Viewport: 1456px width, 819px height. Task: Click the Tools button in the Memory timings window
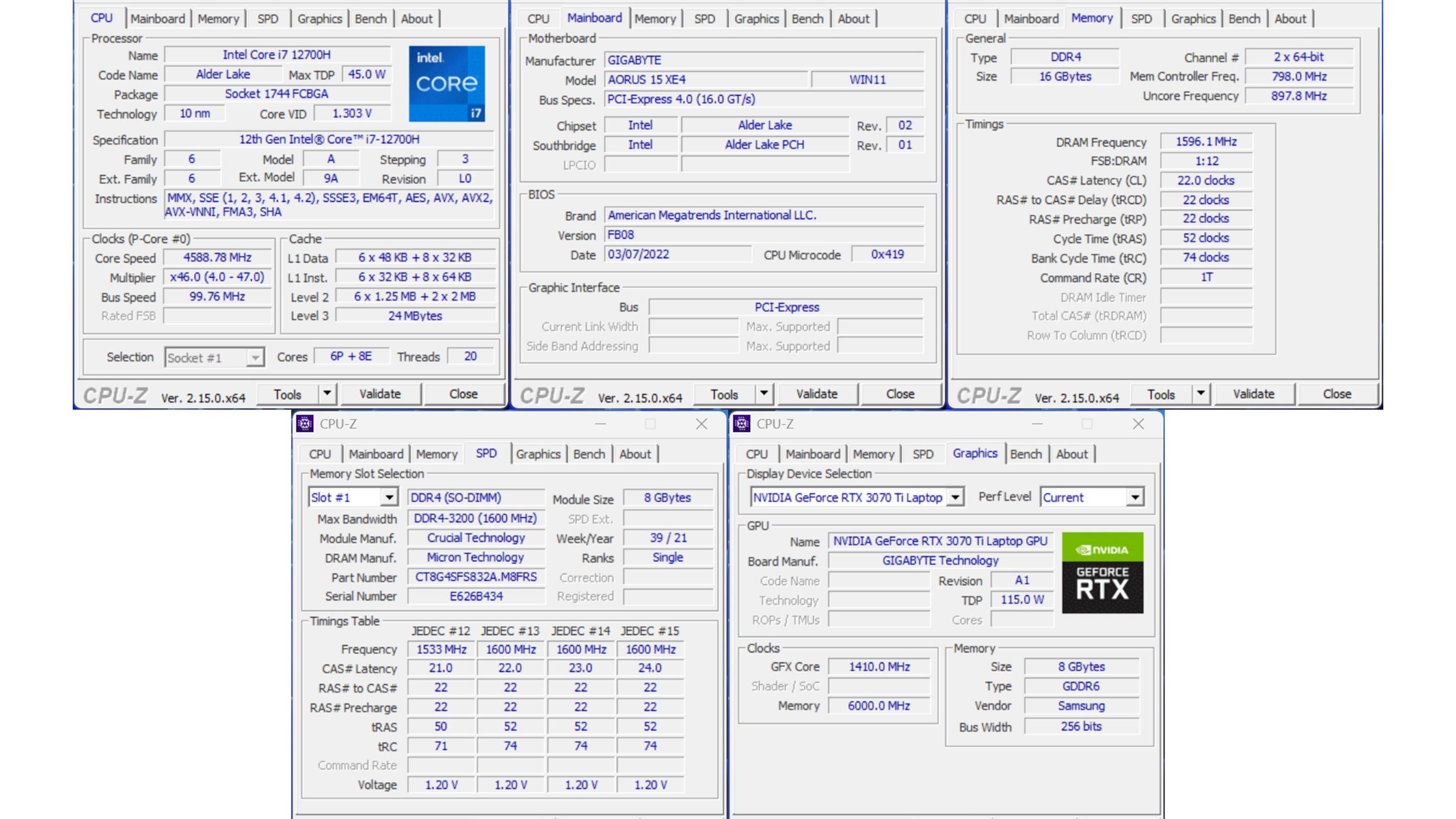click(x=1161, y=394)
